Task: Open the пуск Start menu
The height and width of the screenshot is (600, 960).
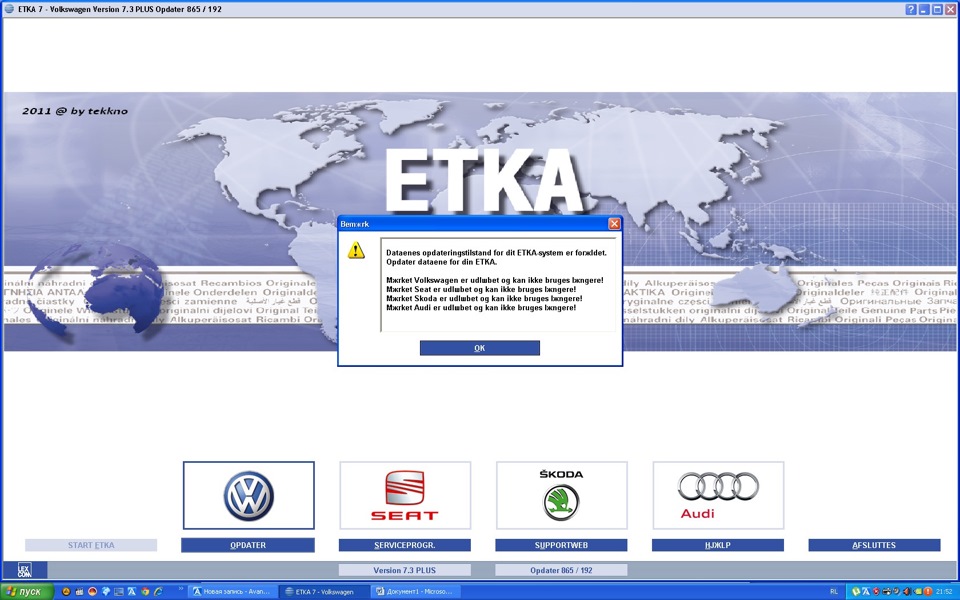Action: coord(25,591)
